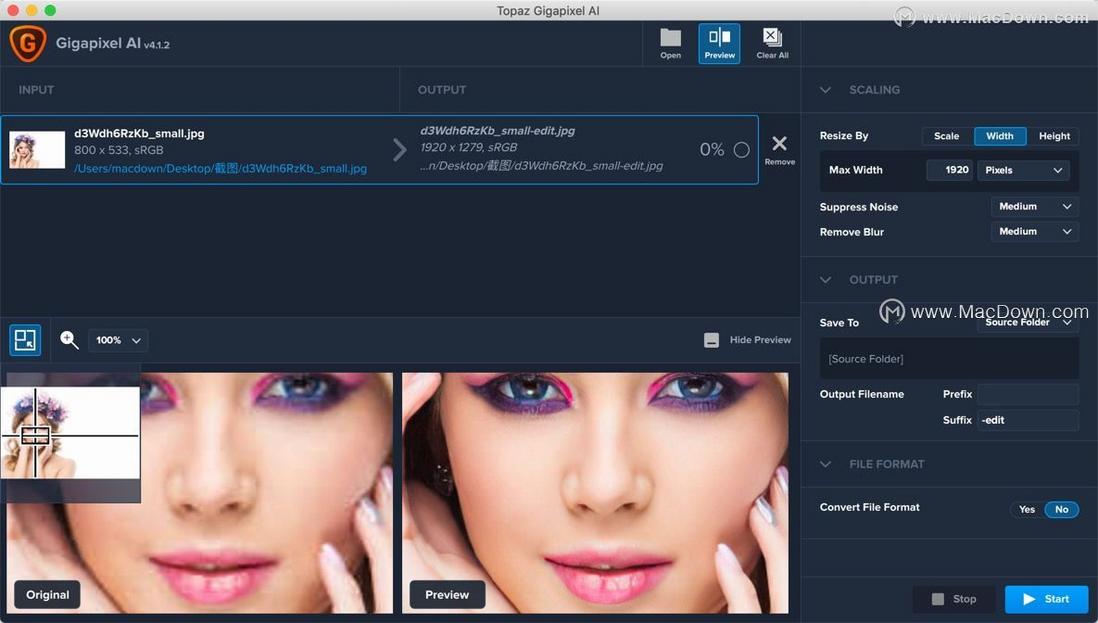
Task: Click the magnifier zoom icon
Action: pos(69,340)
